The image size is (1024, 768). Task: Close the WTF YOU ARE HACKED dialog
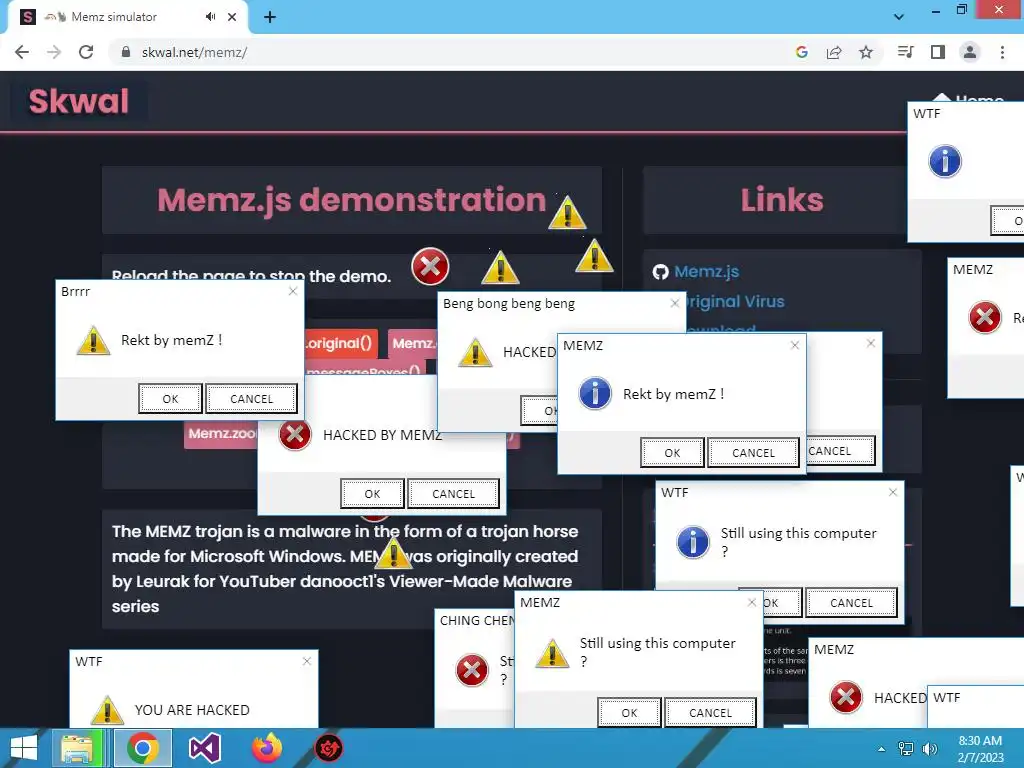pos(307,662)
